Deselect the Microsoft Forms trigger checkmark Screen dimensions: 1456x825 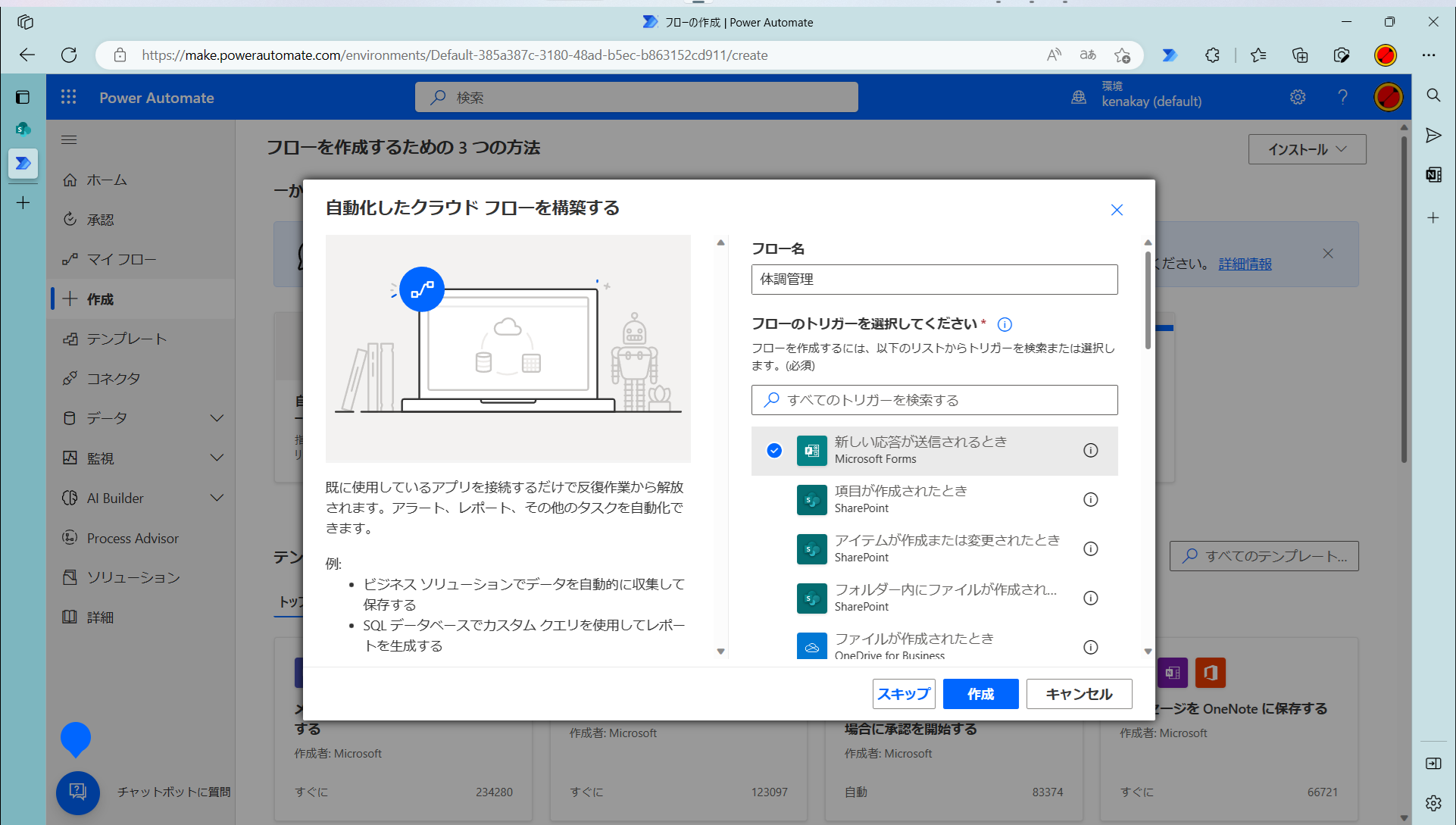point(774,450)
